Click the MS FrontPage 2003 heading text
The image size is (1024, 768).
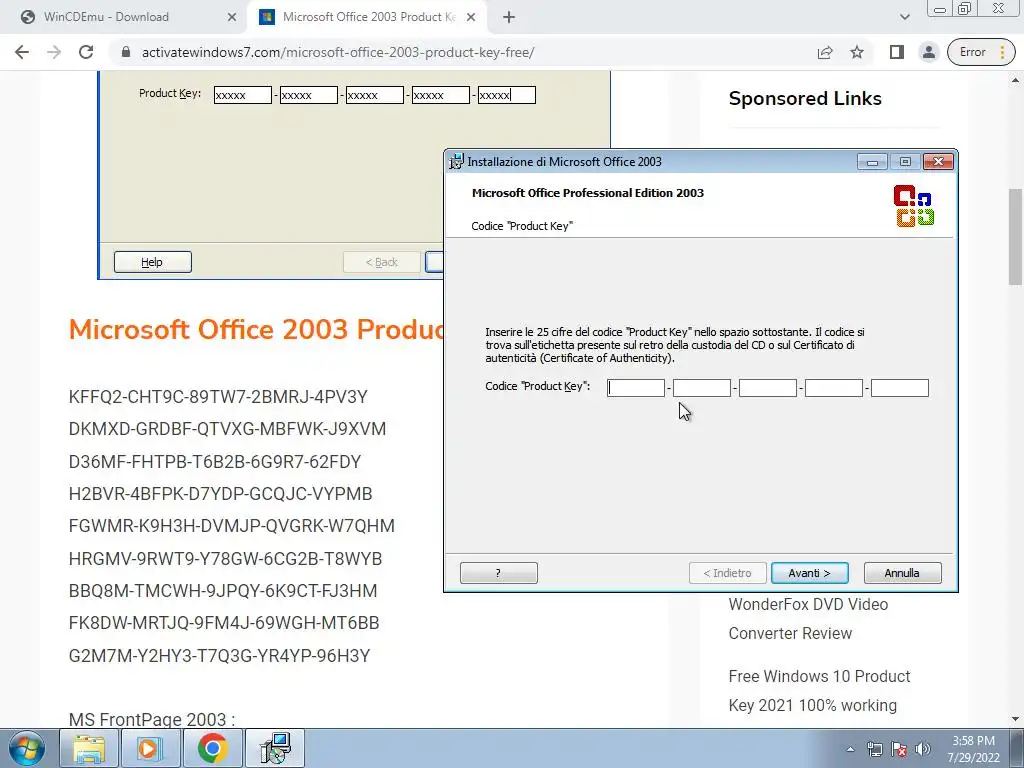(x=152, y=720)
